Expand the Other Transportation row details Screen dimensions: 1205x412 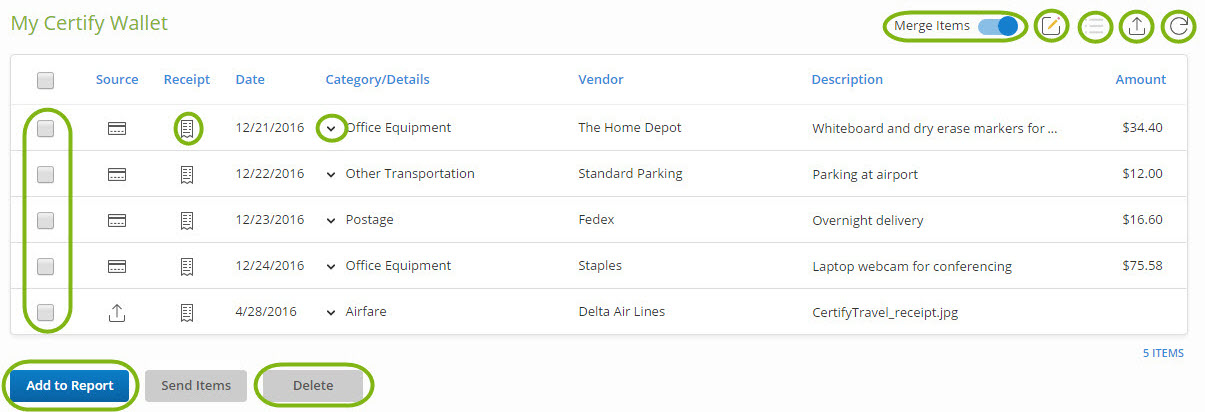[331, 174]
